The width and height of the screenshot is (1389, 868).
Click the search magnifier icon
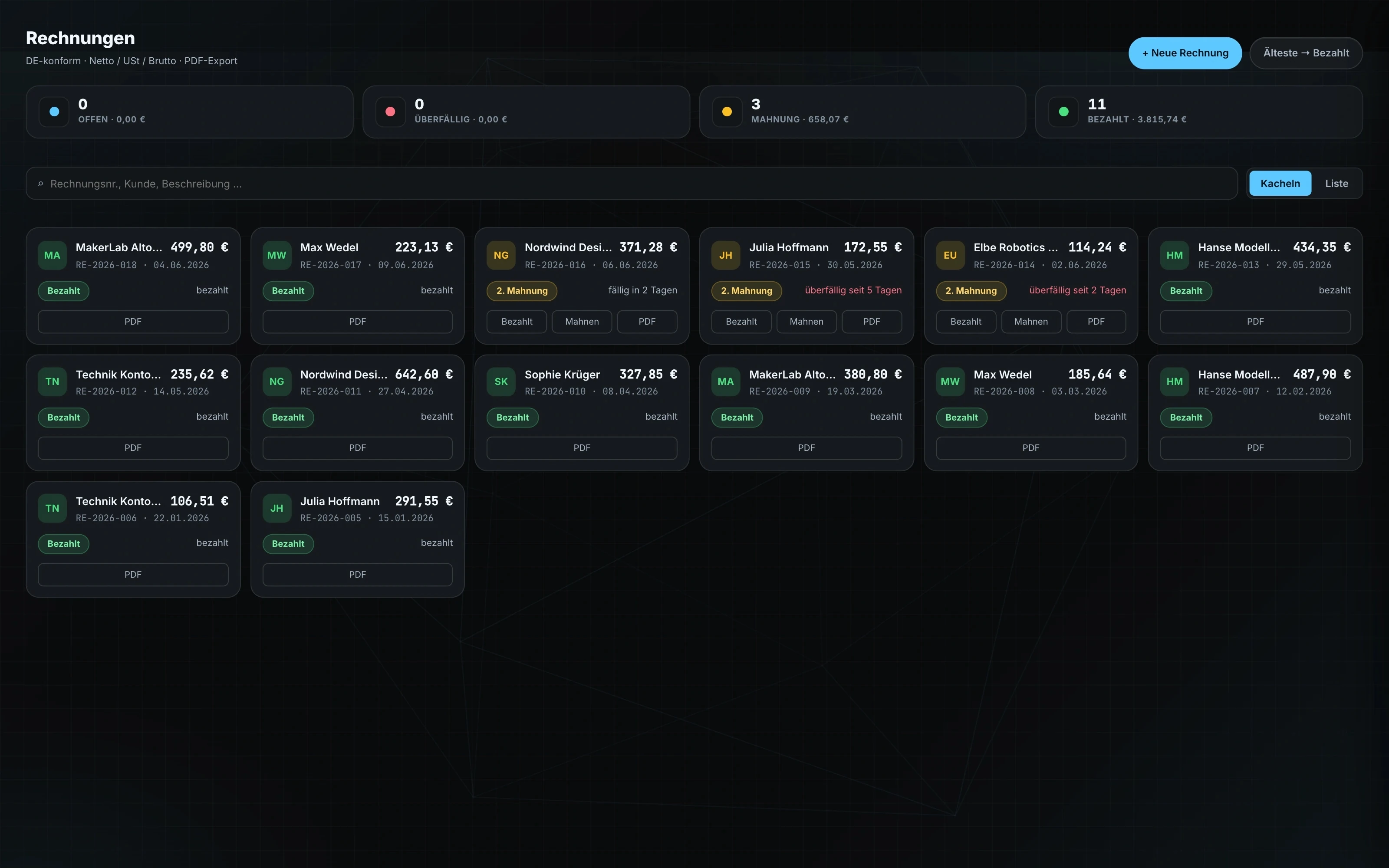(x=40, y=184)
